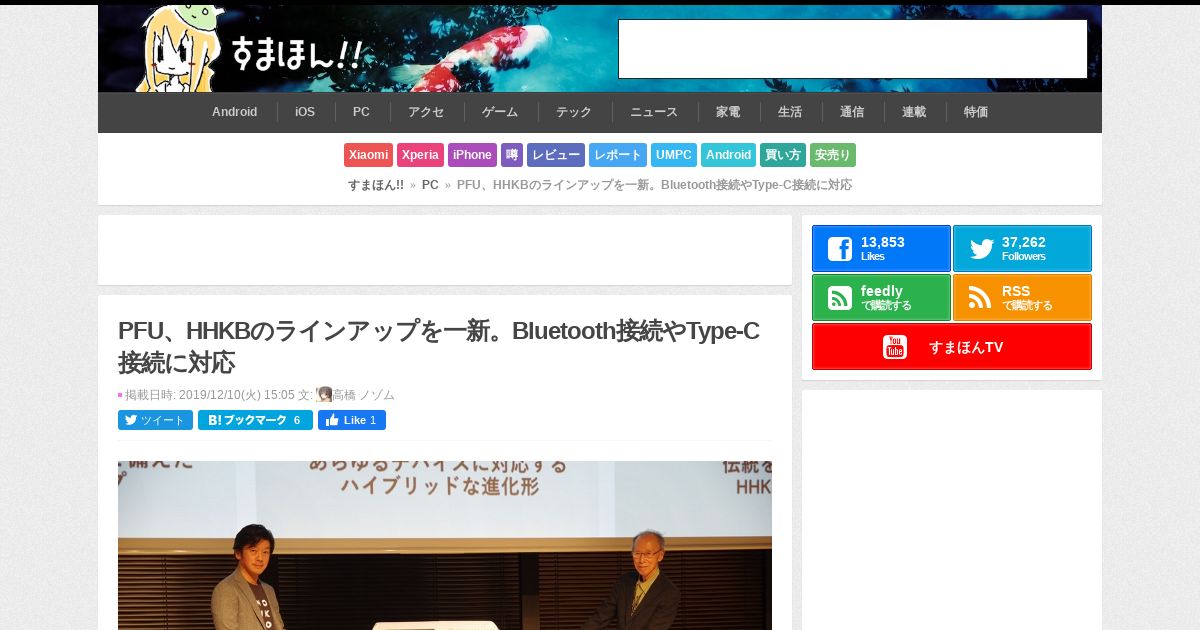The width and height of the screenshot is (1200, 630).
Task: Open the Facebook Likes widget
Action: point(881,248)
